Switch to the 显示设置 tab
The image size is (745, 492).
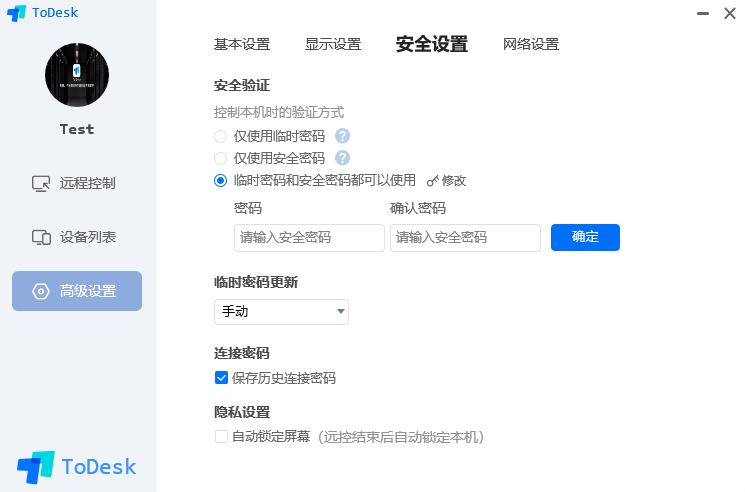pyautogui.click(x=333, y=45)
